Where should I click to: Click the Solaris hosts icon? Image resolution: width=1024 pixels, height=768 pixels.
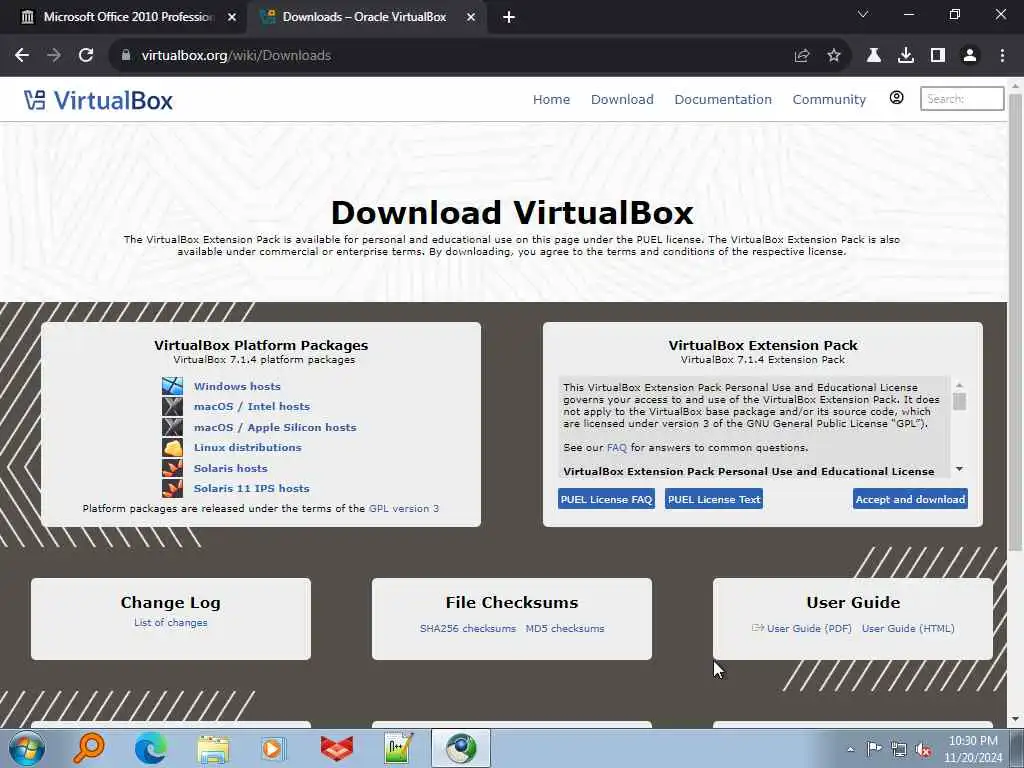[x=172, y=468]
